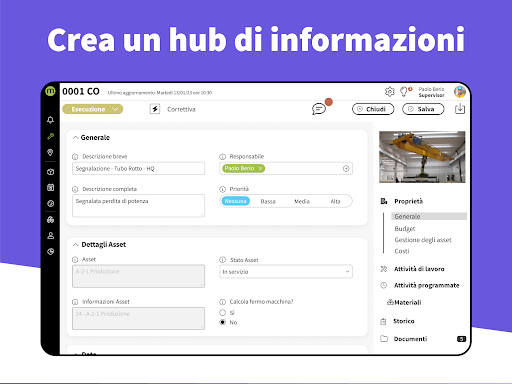This screenshot has height=384, width=512.
Task: Select Sì for Calcola fermo macchina
Action: pos(223,312)
